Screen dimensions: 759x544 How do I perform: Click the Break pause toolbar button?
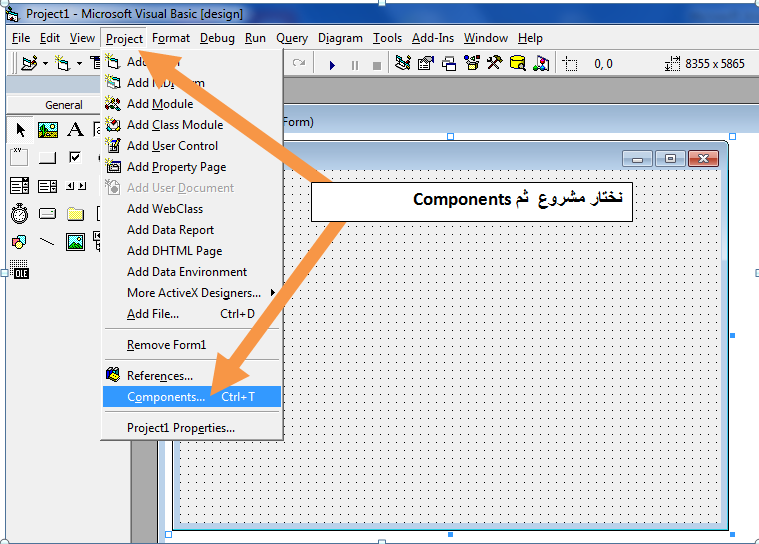coord(355,65)
